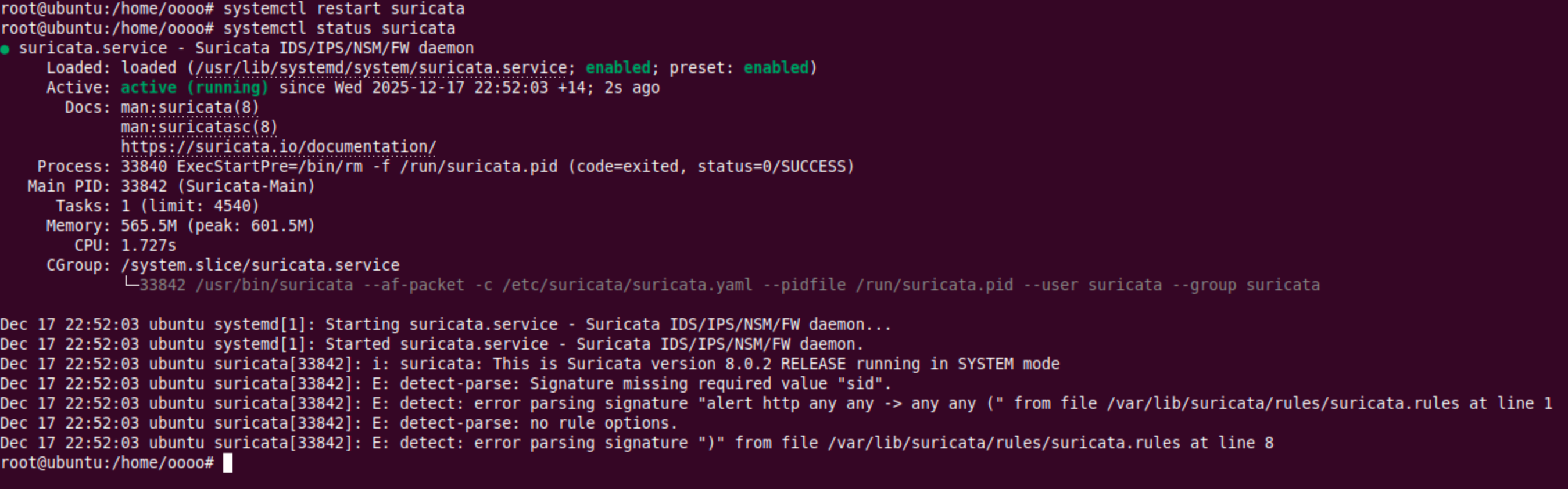1568x489 pixels.
Task: Click the "Suricata version 8.0.2 RELEASE" log text
Action: click(706, 364)
